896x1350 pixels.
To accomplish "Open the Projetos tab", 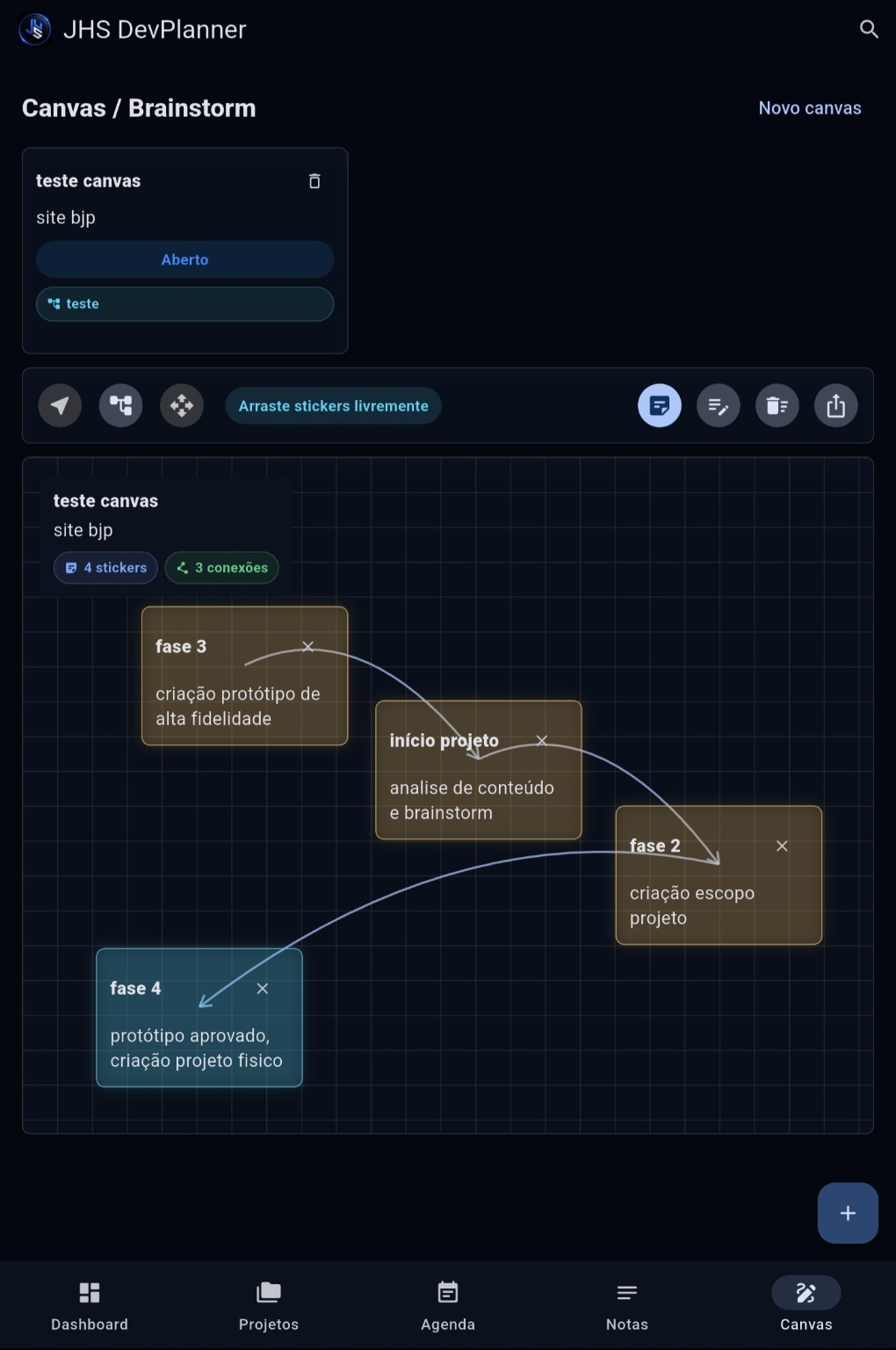I will pos(269,1306).
